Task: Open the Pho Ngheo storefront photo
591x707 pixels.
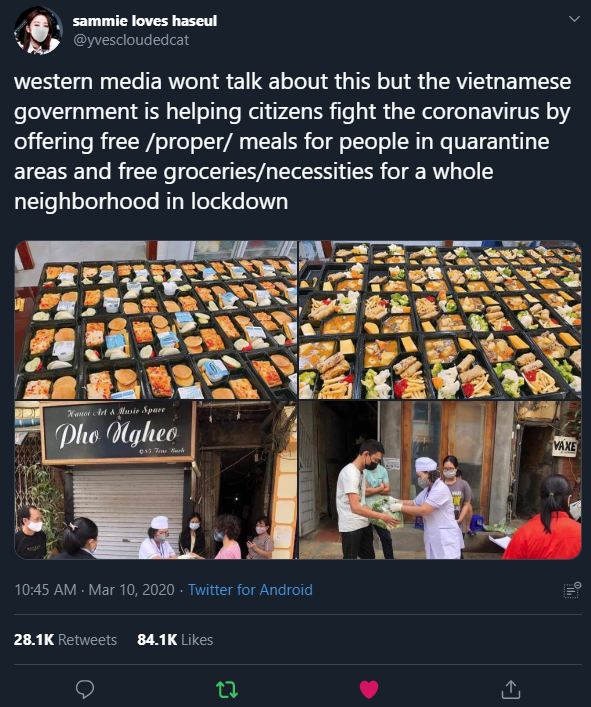Action: tap(156, 480)
